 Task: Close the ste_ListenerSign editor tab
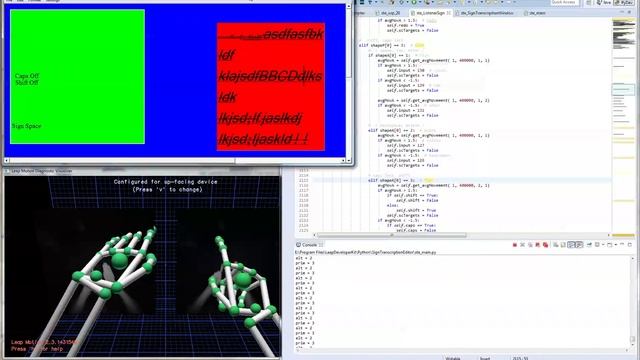coord(449,13)
